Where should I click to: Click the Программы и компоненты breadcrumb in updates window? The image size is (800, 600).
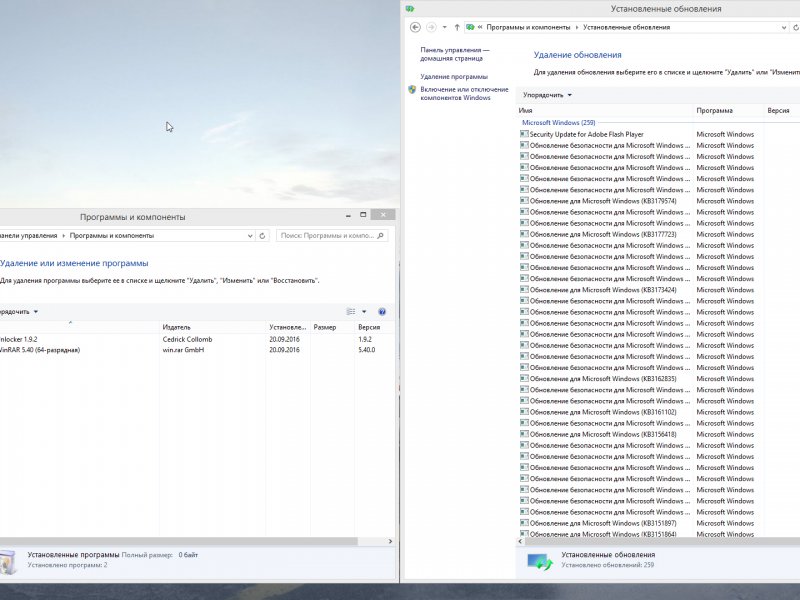tap(528, 28)
